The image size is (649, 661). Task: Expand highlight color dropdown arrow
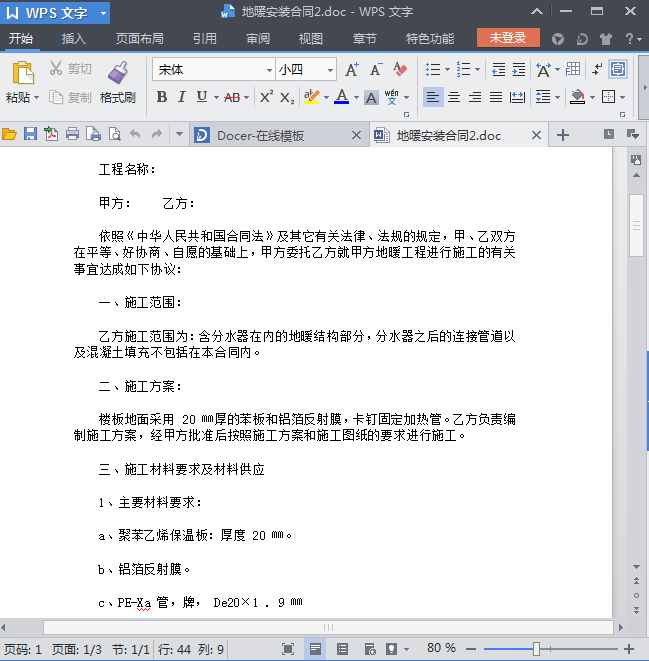click(327, 97)
